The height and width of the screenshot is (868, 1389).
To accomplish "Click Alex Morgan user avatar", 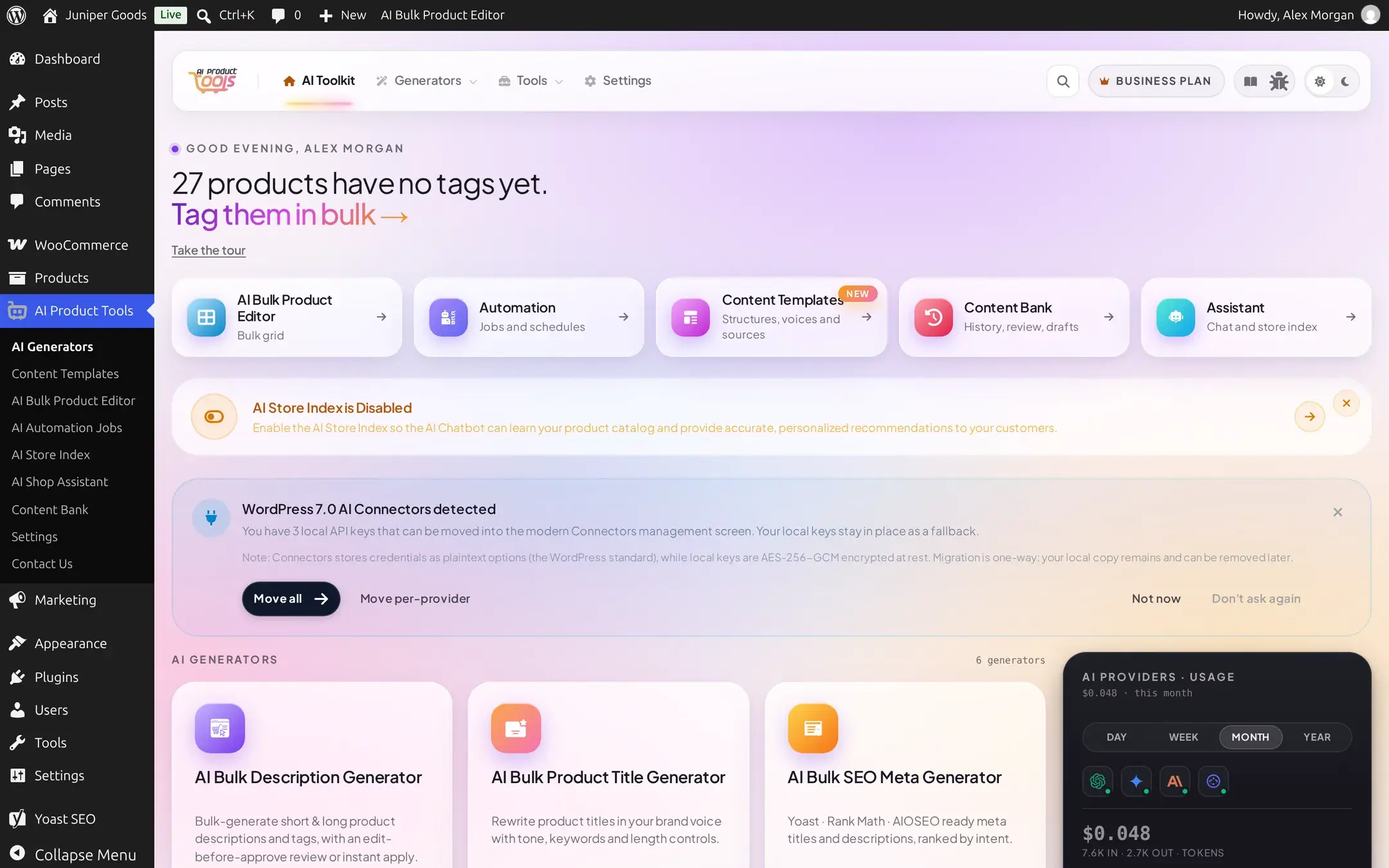I will [1370, 15].
